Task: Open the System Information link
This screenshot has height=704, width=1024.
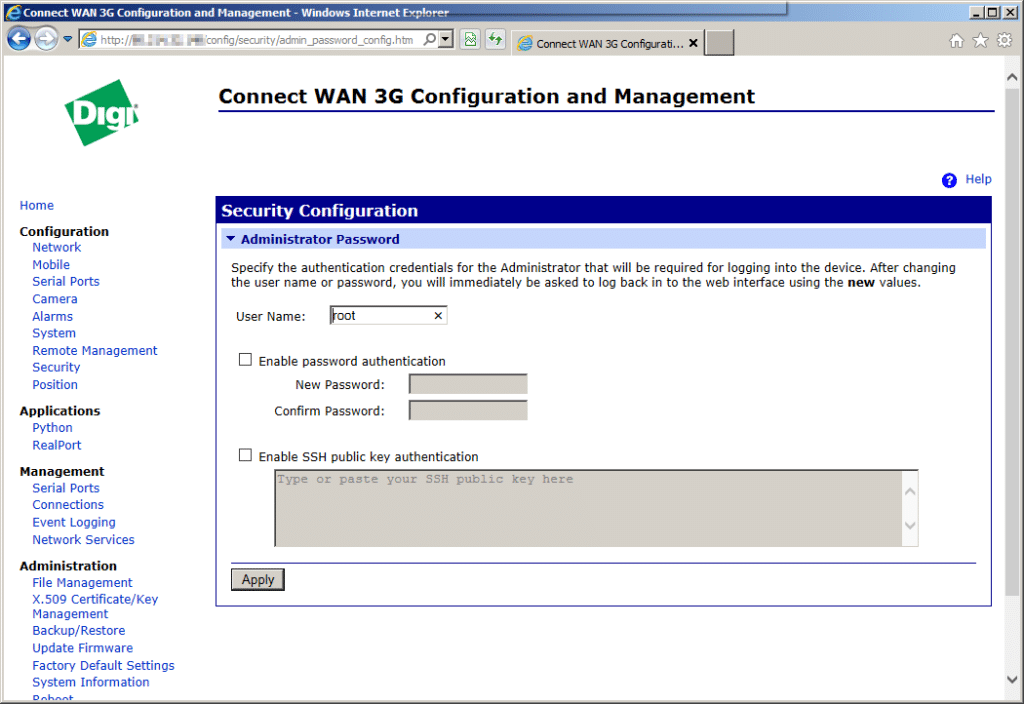Action: pyautogui.click(x=91, y=682)
